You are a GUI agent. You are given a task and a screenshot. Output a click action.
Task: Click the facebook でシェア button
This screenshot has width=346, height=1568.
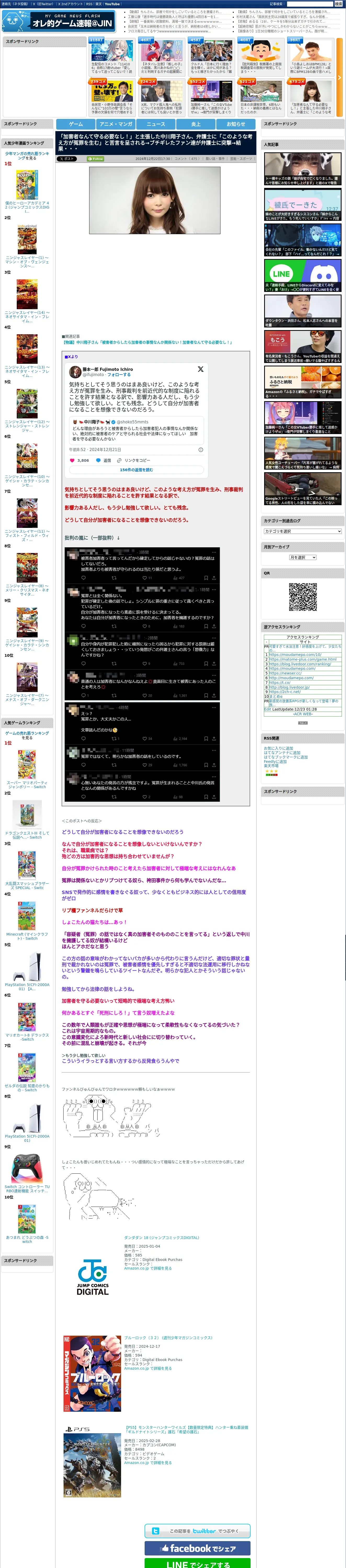pos(197,1548)
